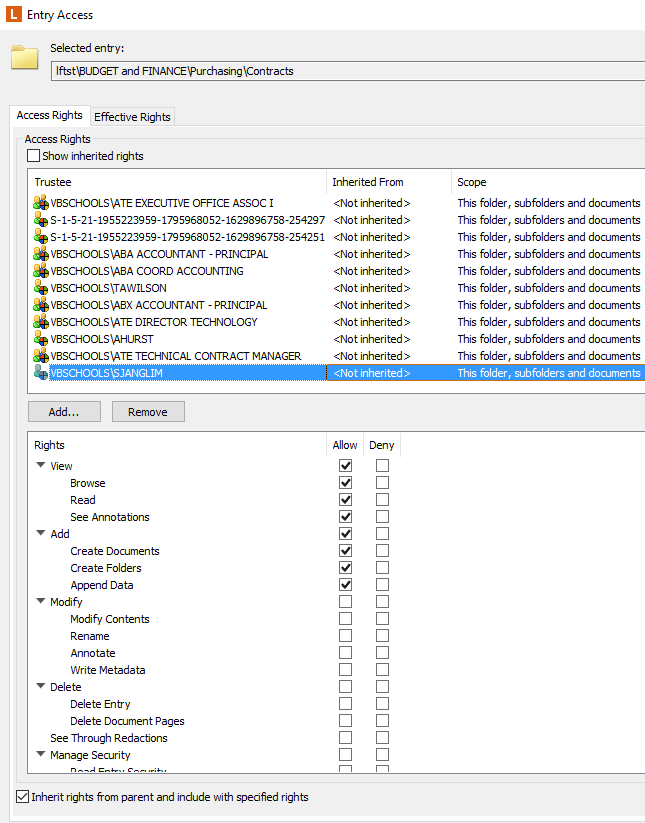Check Allow for See Through Redactions
Image resolution: width=645 pixels, height=823 pixels.
click(x=345, y=738)
